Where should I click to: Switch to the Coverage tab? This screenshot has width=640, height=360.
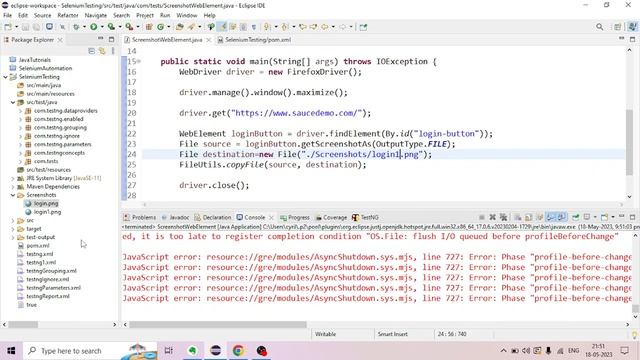pyautogui.click(x=331, y=218)
